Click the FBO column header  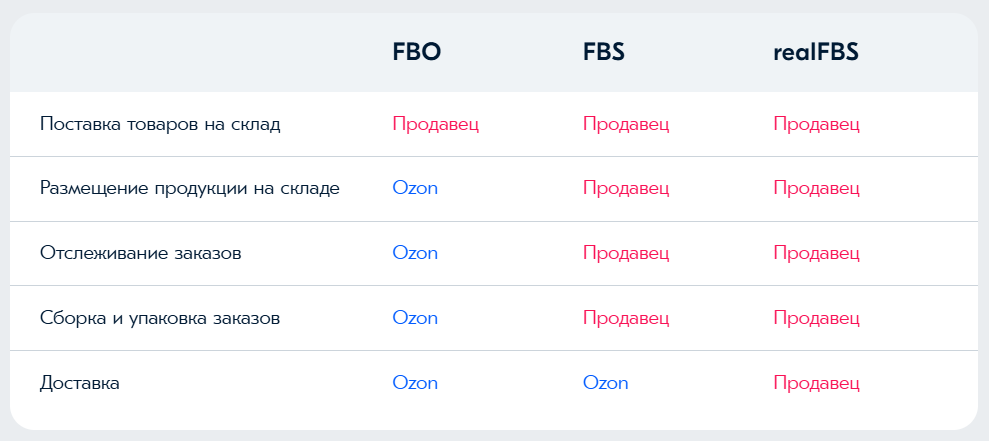pyautogui.click(x=416, y=52)
